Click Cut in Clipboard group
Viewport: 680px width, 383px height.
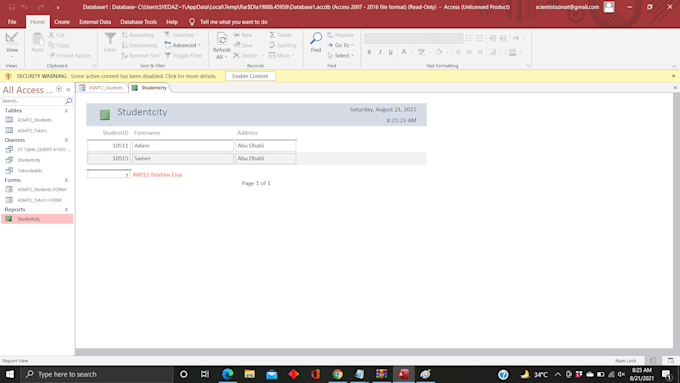pyautogui.click(x=57, y=35)
